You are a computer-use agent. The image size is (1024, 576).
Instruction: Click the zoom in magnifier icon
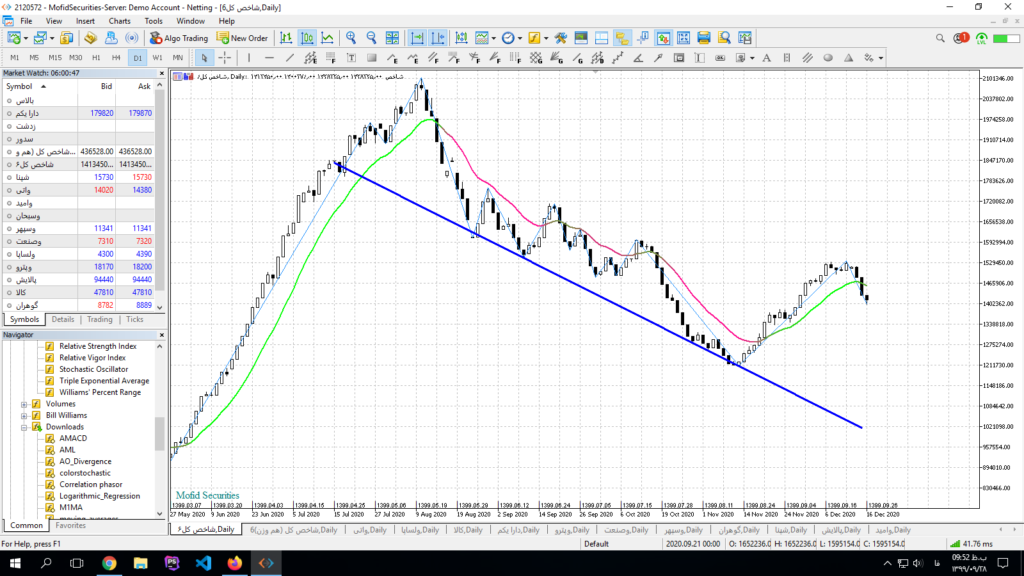point(351,38)
